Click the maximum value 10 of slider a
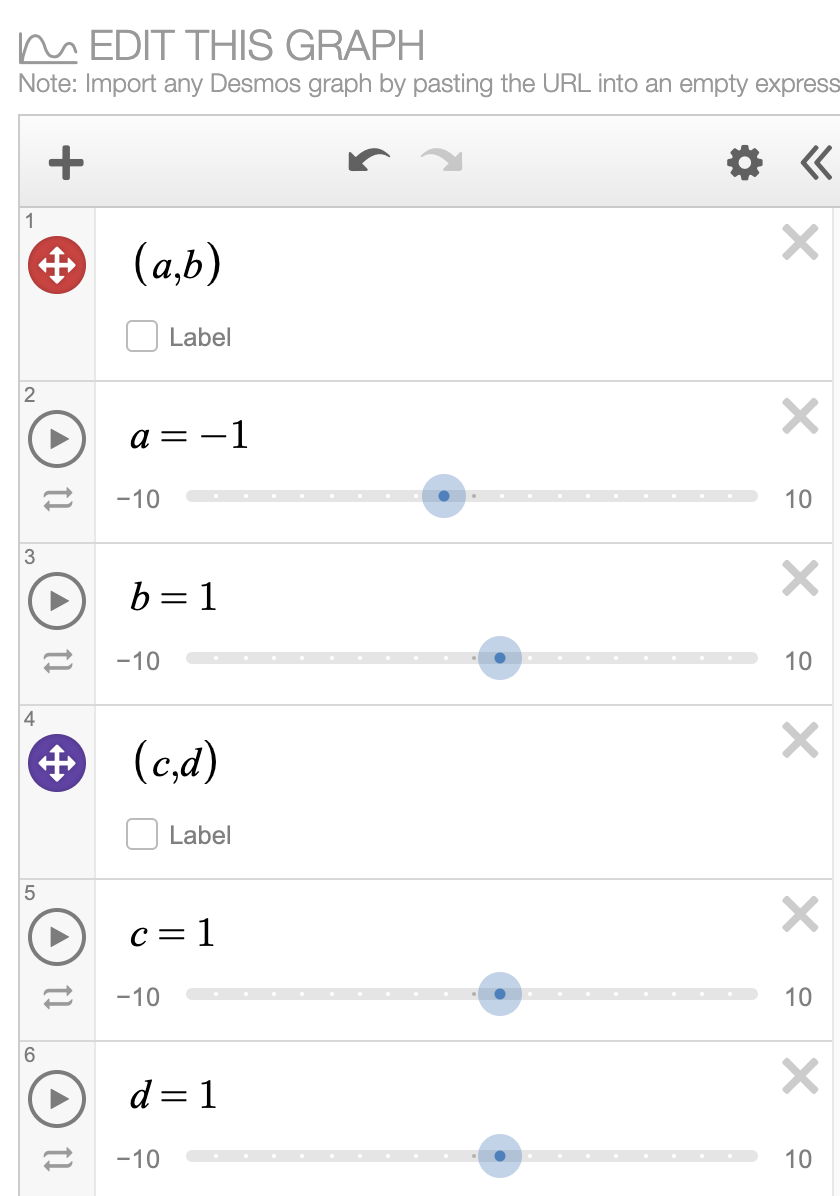840x1196 pixels. tap(797, 498)
